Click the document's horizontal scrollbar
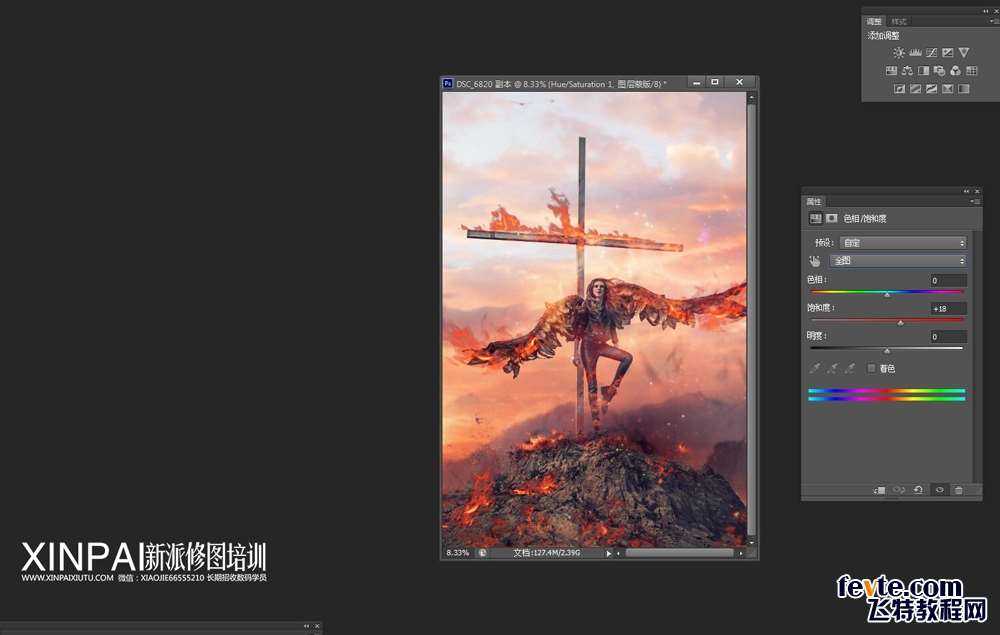Image resolution: width=1000 pixels, height=635 pixels. 679,553
